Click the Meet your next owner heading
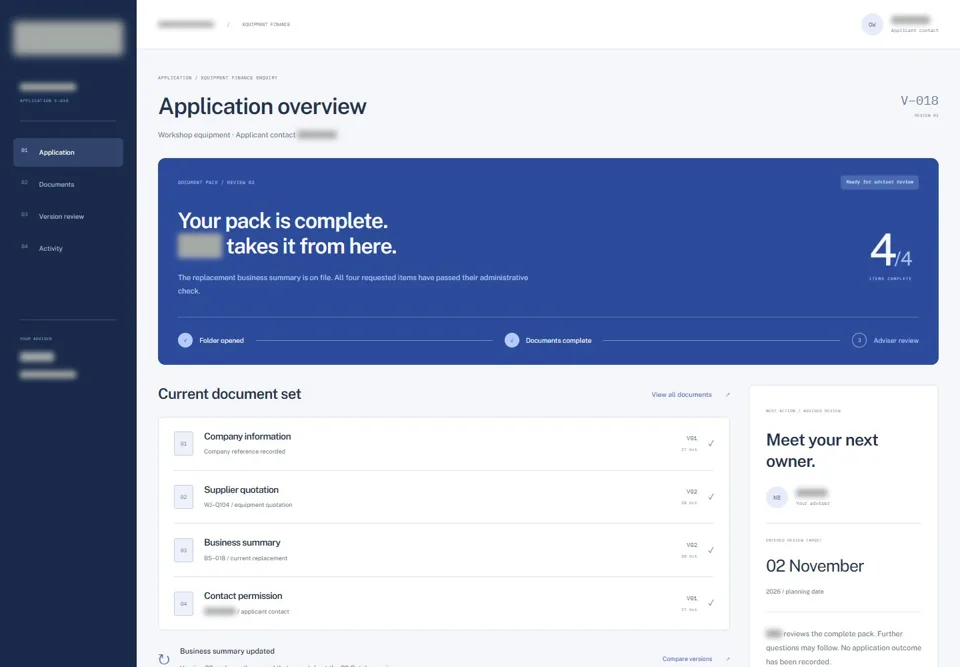 pyautogui.click(x=822, y=450)
